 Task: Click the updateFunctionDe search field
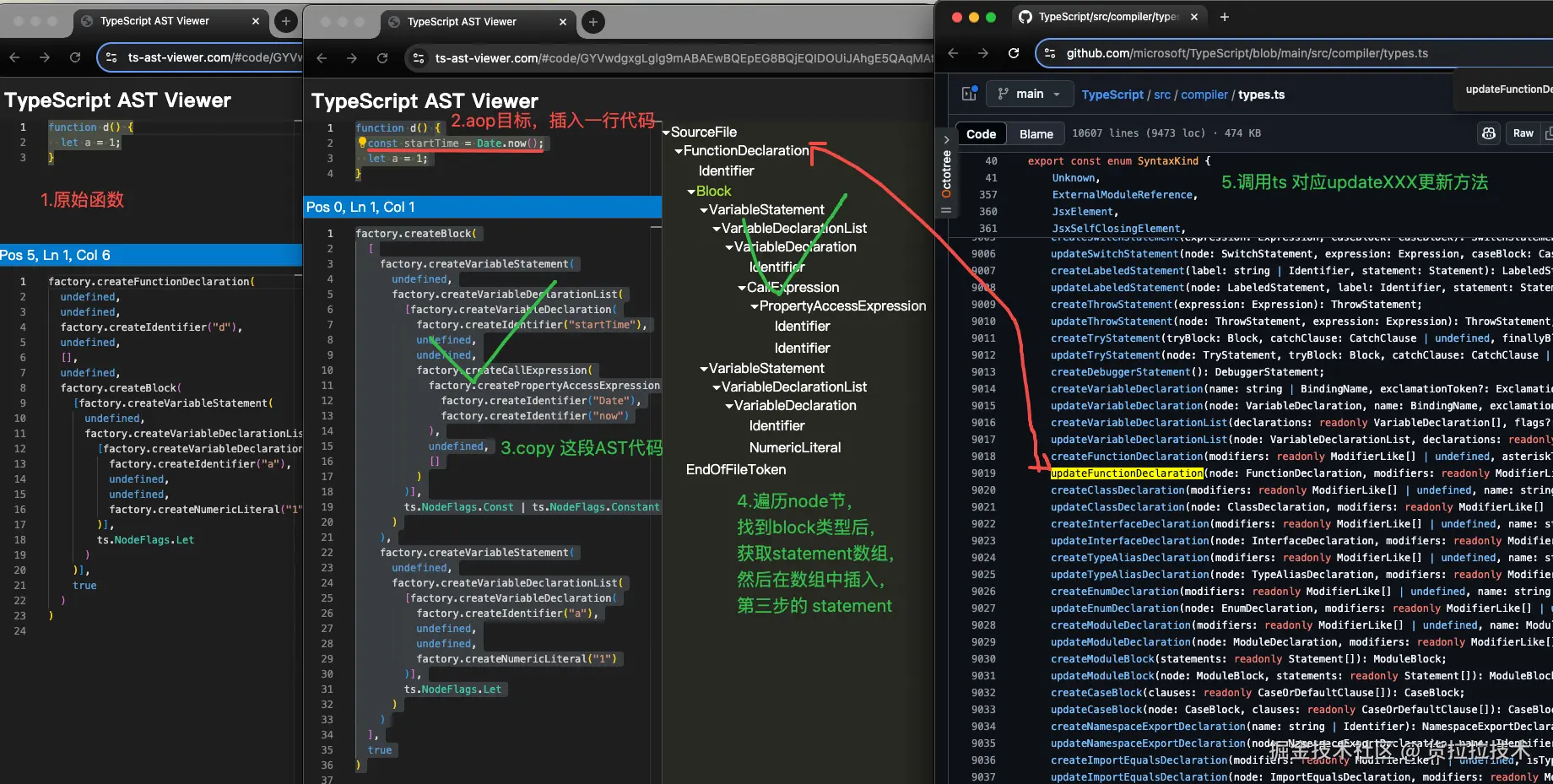pyautogui.click(x=1507, y=89)
